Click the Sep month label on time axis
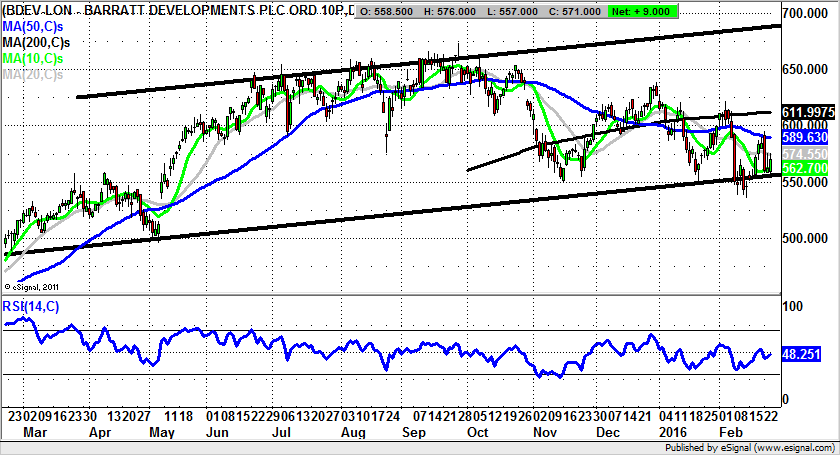Viewport: 840px width, 455px height. pyautogui.click(x=411, y=433)
